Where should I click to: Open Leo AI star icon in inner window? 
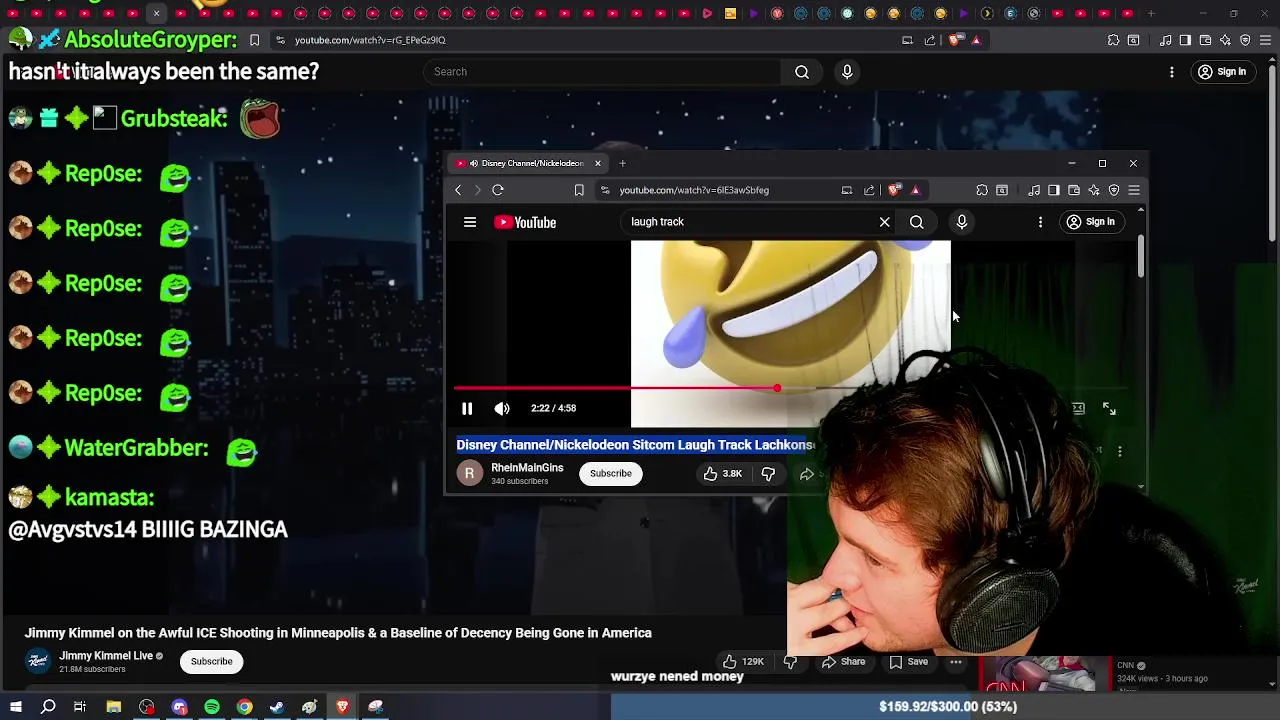tap(1094, 190)
